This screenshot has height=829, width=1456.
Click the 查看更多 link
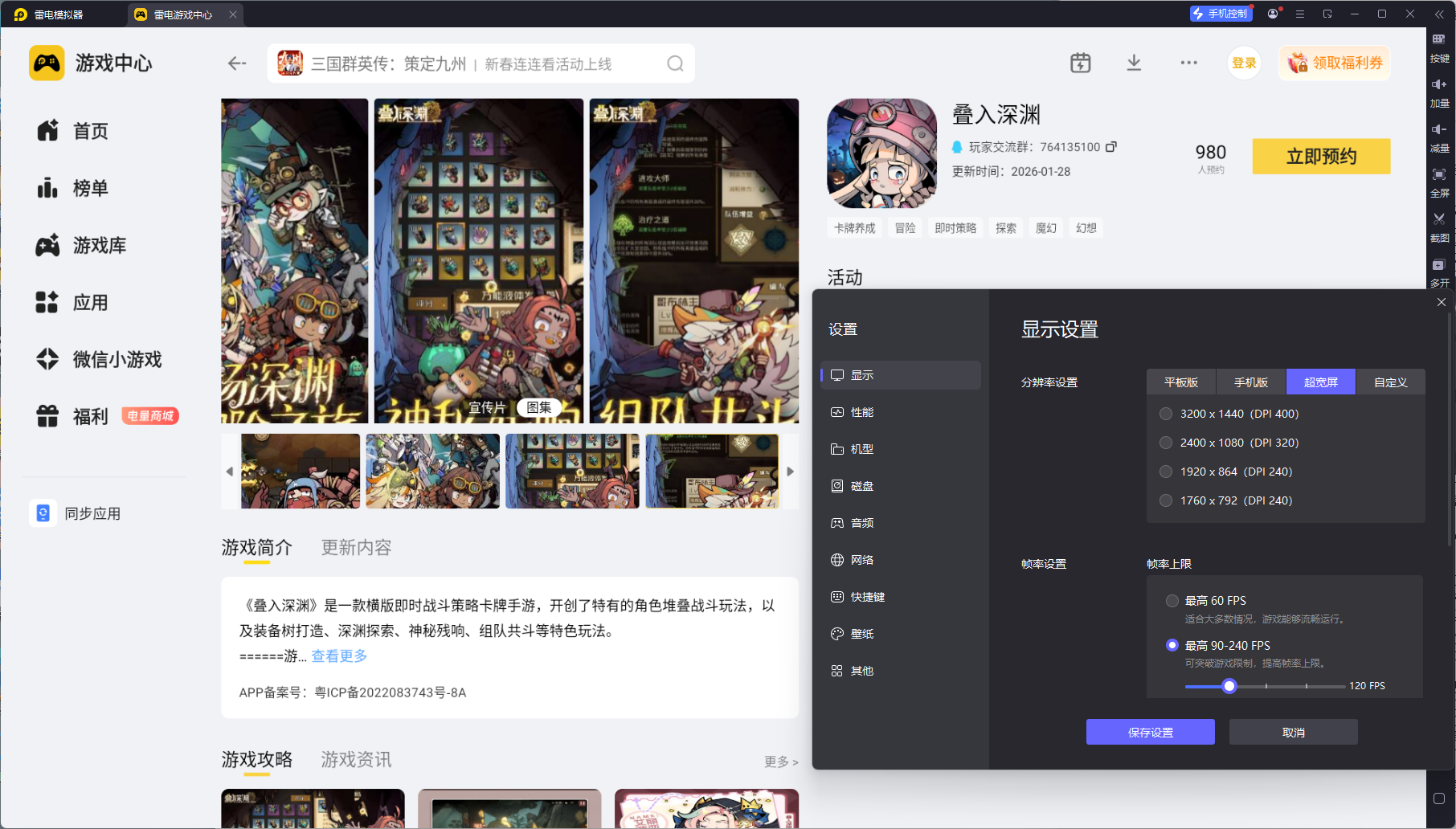click(x=339, y=656)
